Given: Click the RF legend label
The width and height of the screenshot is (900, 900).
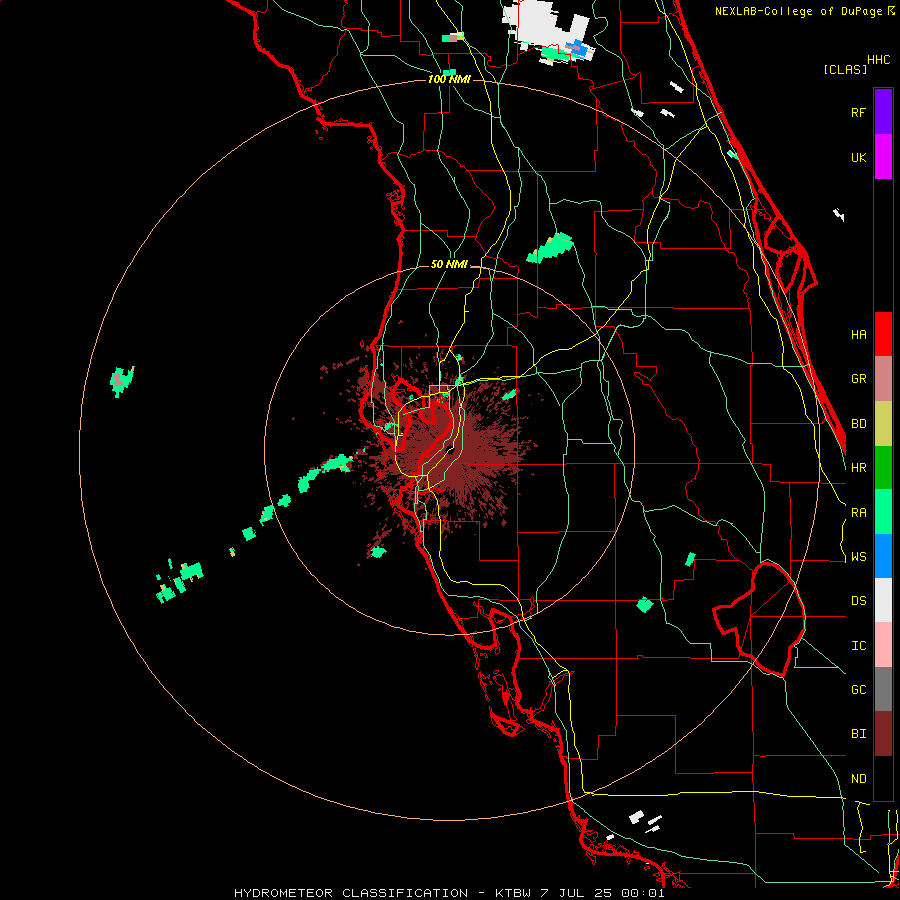Looking at the screenshot, I should (858, 112).
